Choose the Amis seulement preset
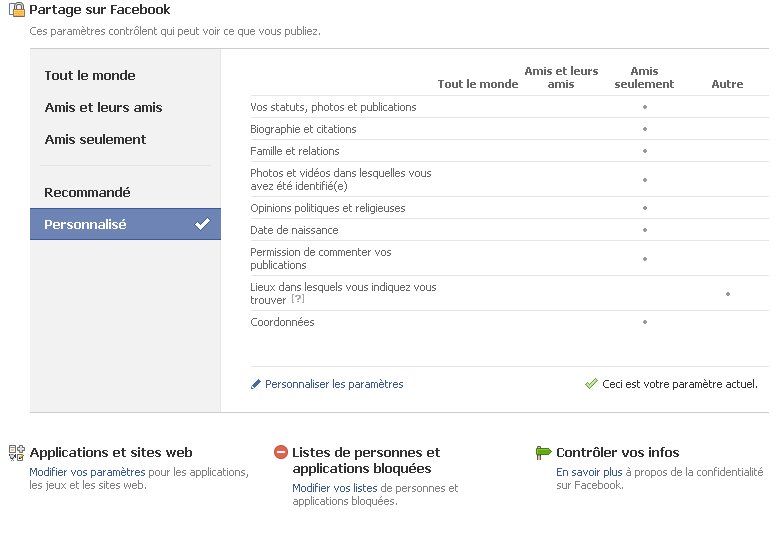The height and width of the screenshot is (543, 782). pyautogui.click(x=95, y=139)
